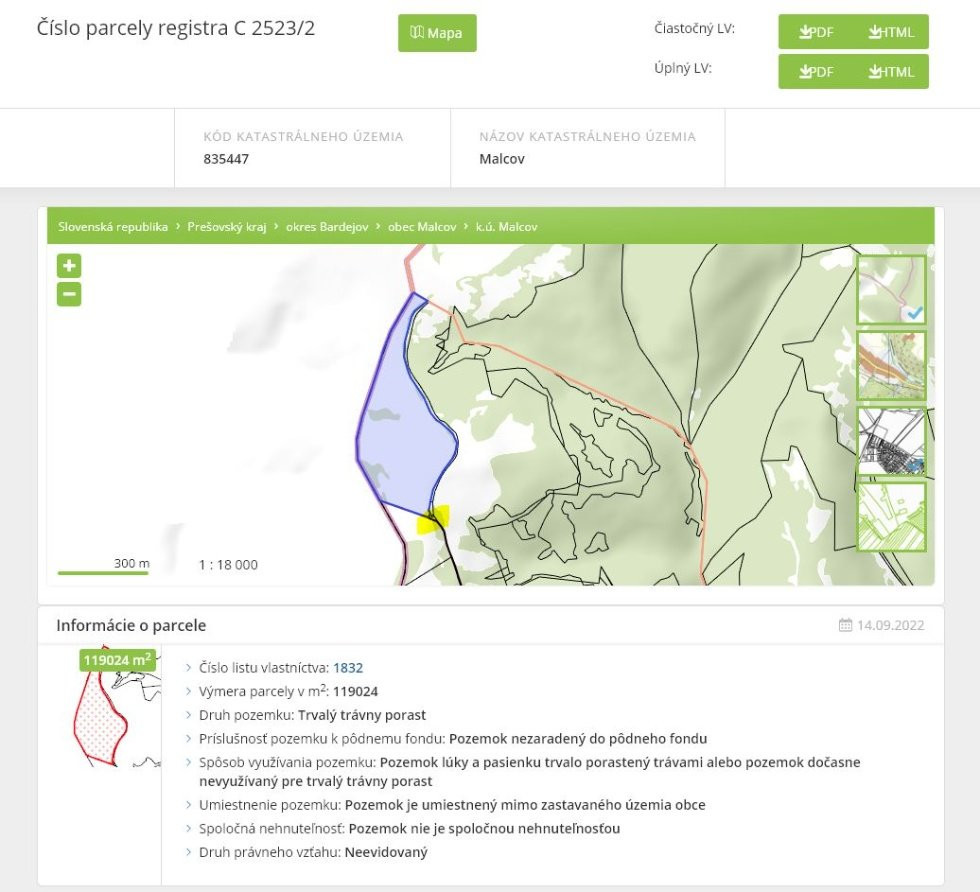Navigate to Prešovský kraj breadcrumb
Screen dimensions: 980x892
226,227
